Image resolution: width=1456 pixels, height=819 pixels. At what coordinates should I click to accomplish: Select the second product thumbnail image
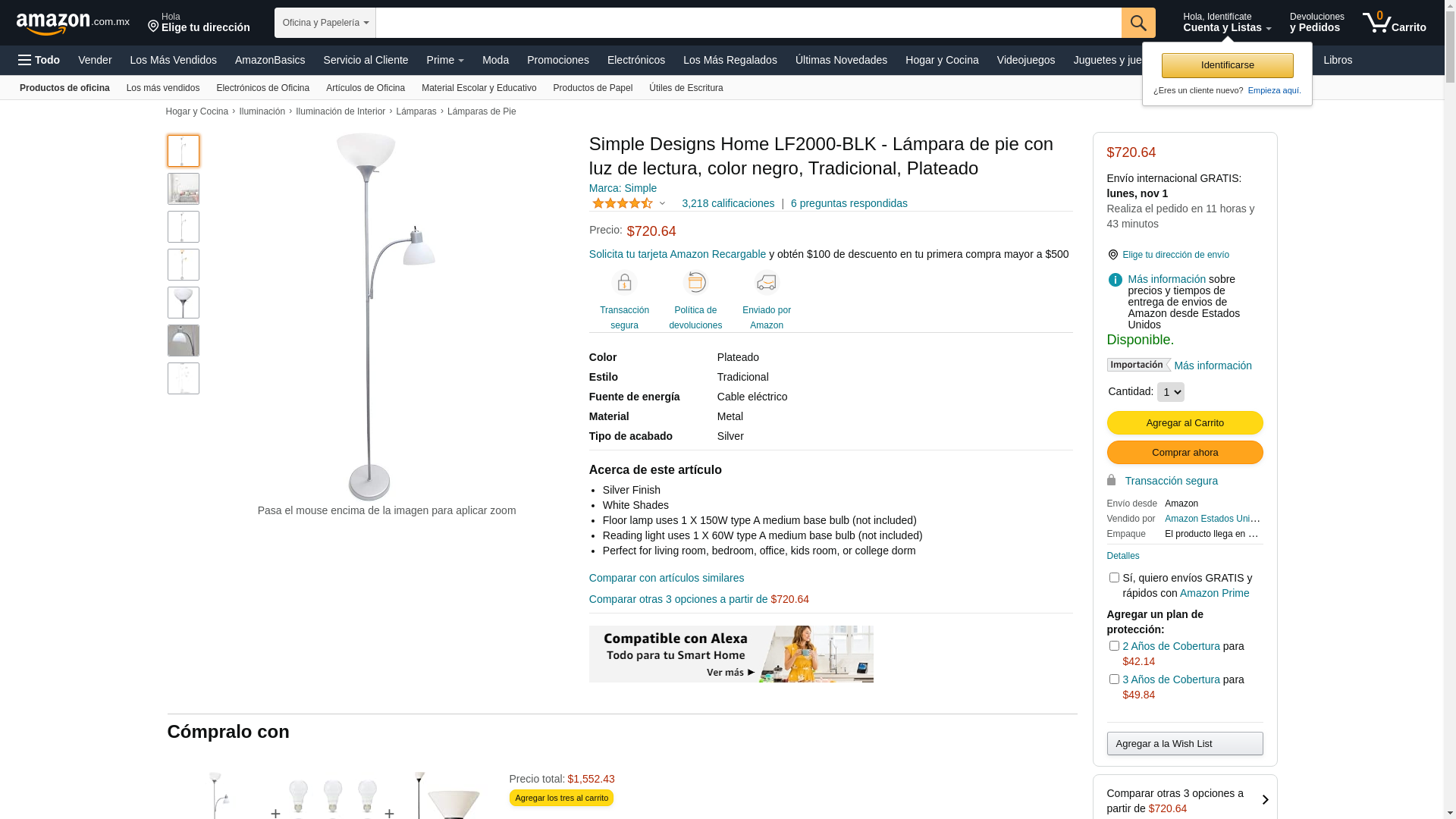point(184,189)
